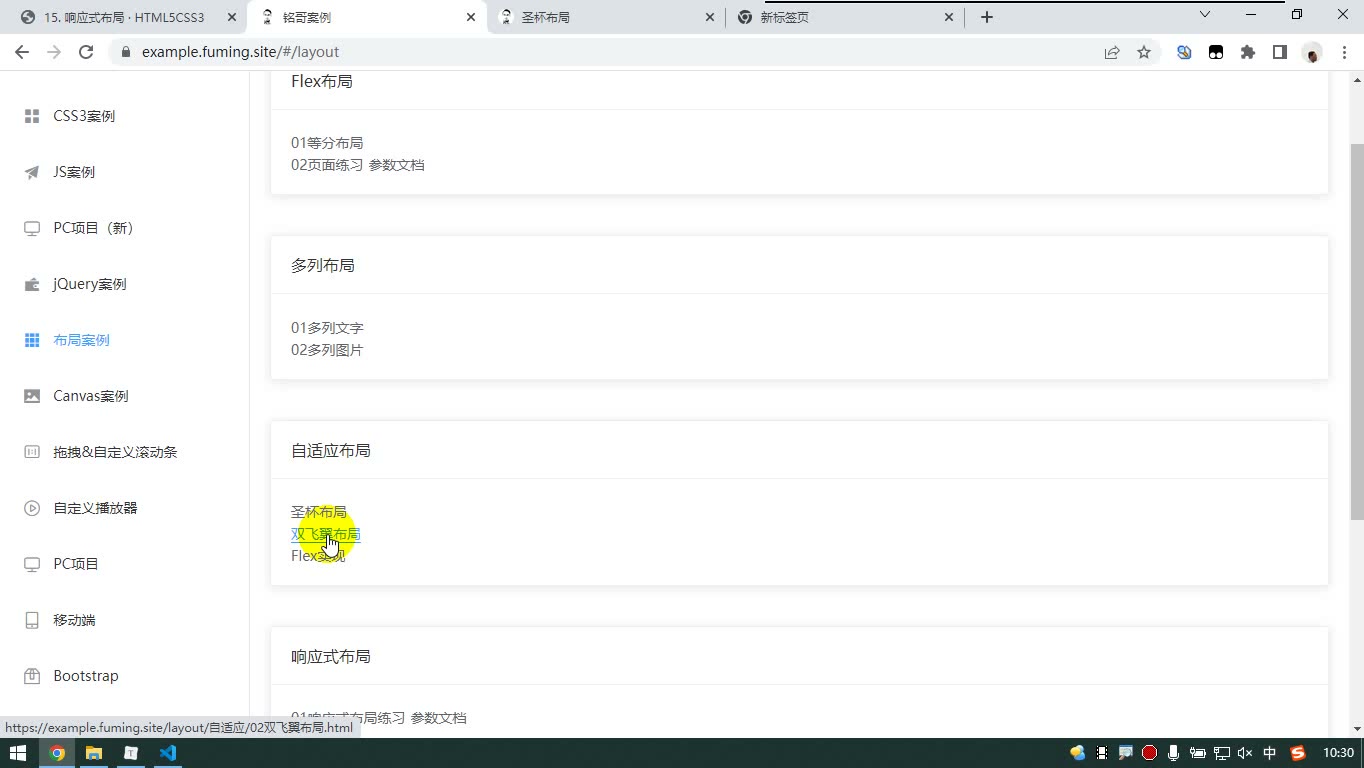This screenshot has width=1364, height=768.
Task: Open the Windows Start menu
Action: click(x=18, y=753)
